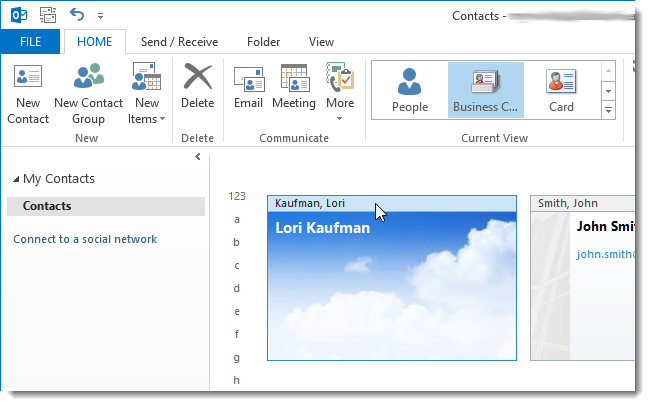This screenshot has height=406, width=650.
Task: Jump to contacts starting with e
Action: tap(237, 311)
